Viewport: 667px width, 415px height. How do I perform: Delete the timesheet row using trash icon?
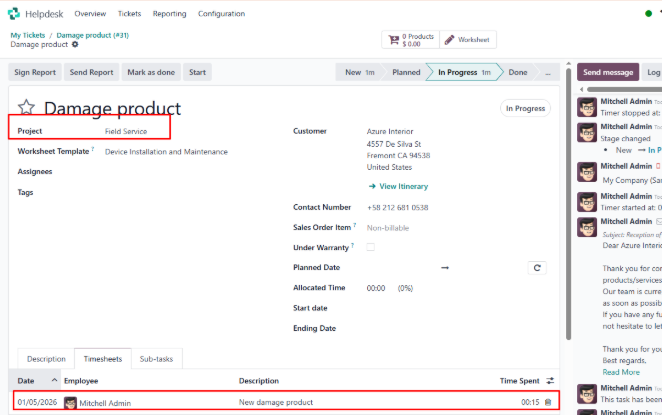pos(547,402)
